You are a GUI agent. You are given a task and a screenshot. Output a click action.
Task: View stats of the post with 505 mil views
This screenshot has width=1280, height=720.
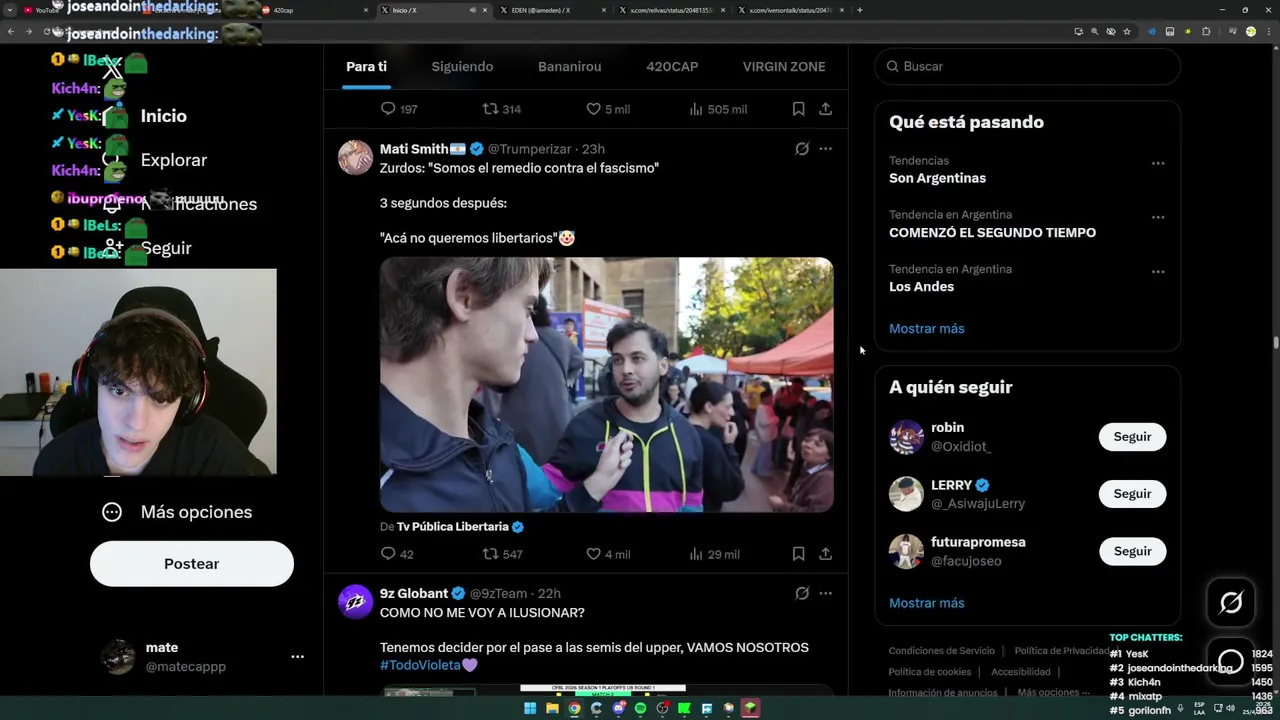(718, 109)
